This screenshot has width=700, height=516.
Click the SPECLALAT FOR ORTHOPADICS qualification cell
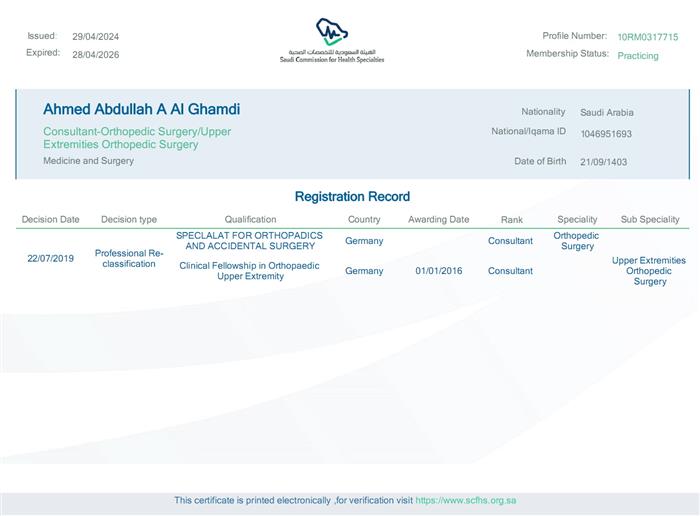pyautogui.click(x=250, y=241)
